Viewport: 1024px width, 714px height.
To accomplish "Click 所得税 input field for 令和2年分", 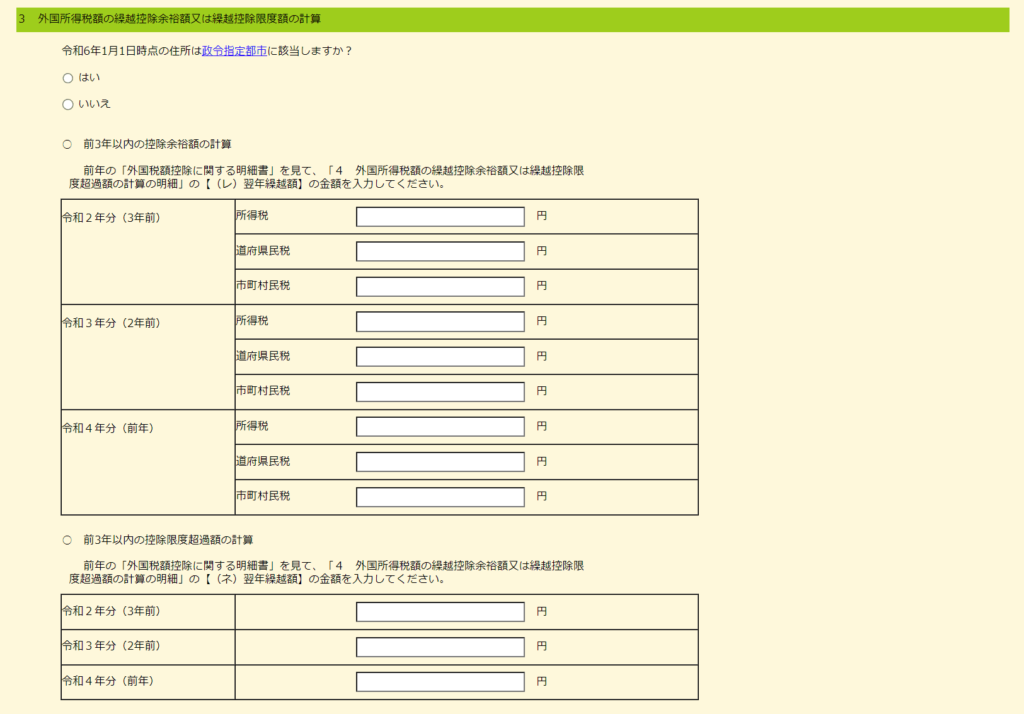I will (440, 217).
